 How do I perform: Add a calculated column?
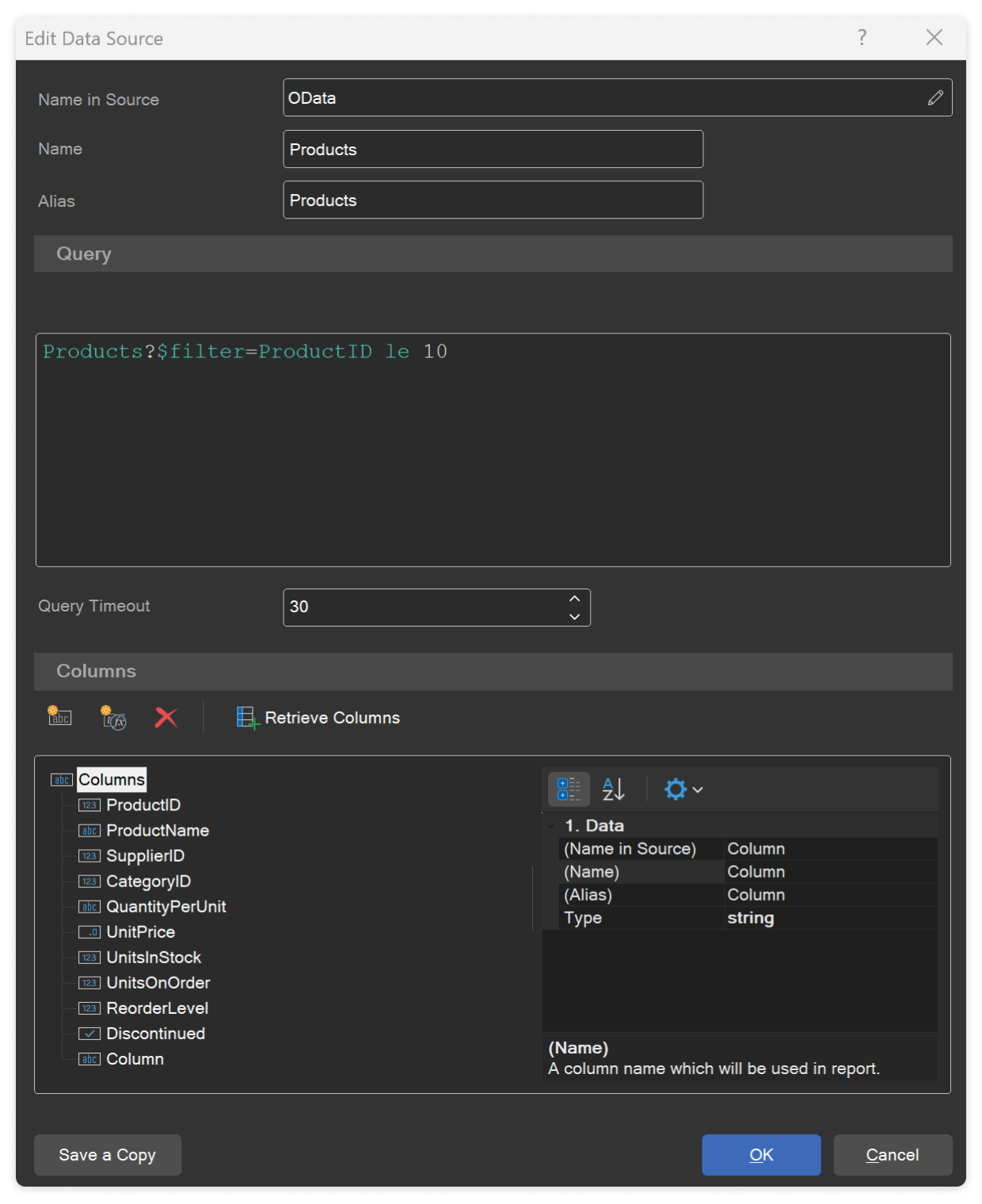pyautogui.click(x=112, y=717)
